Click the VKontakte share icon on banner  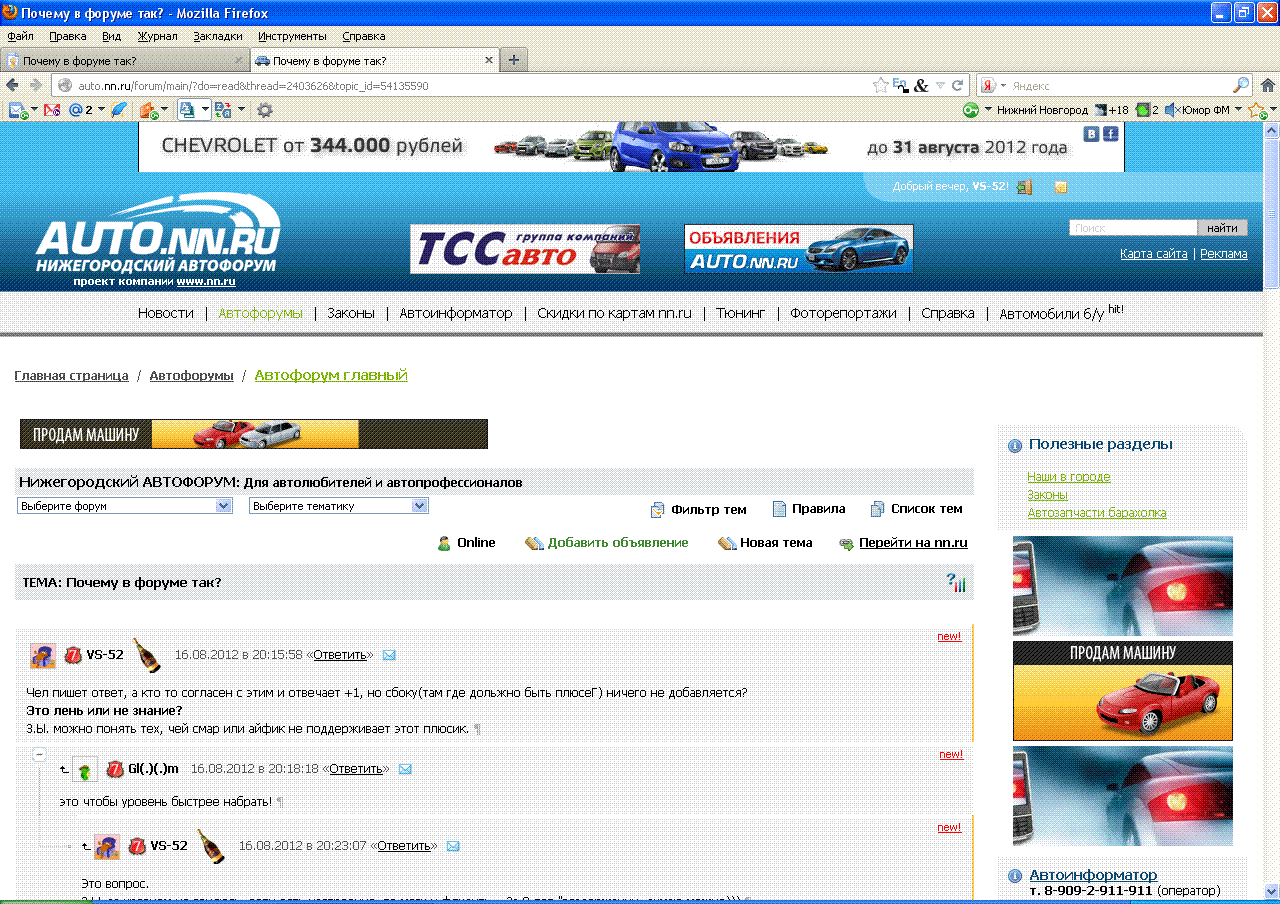pos(1093,133)
